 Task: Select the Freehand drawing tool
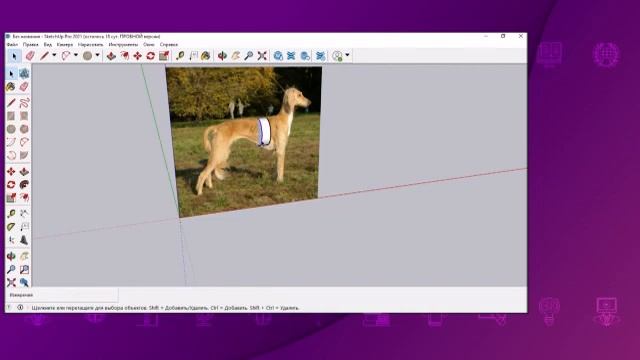point(24,102)
